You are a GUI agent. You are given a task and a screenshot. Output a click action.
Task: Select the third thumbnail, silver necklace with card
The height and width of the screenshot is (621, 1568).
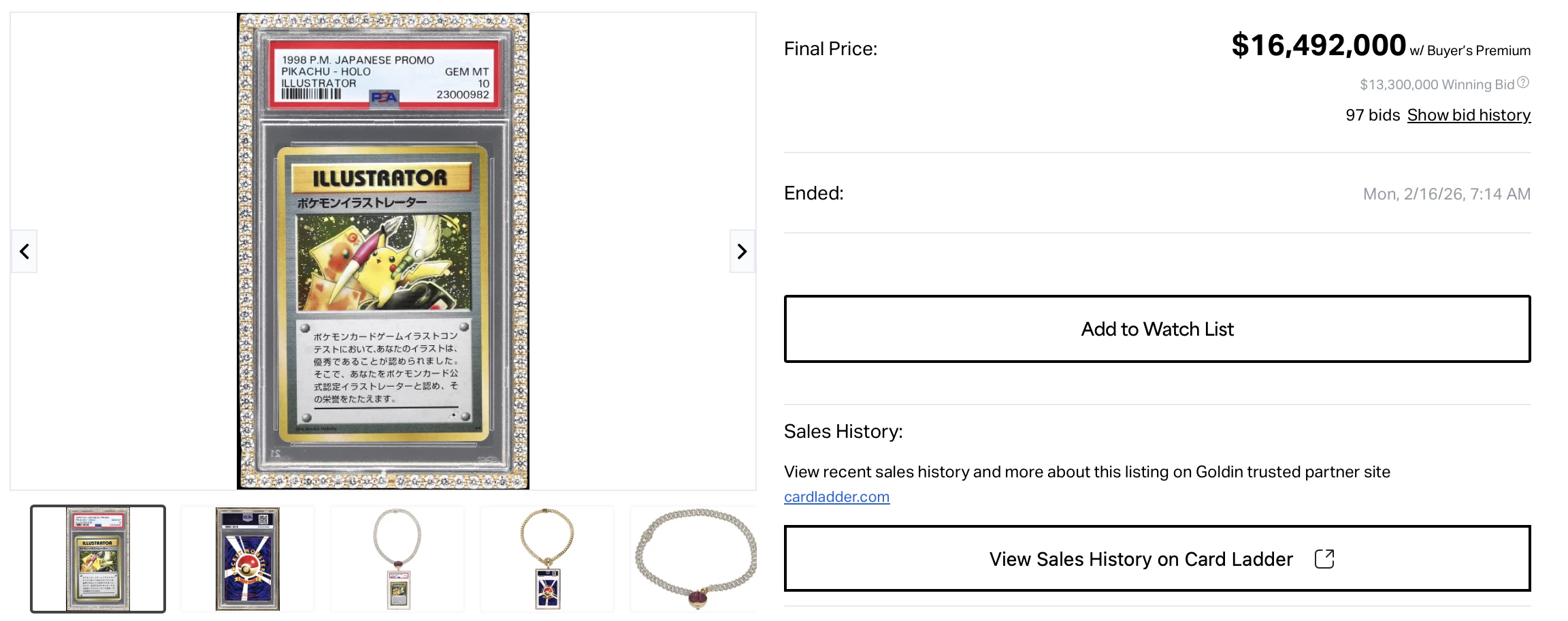click(397, 559)
